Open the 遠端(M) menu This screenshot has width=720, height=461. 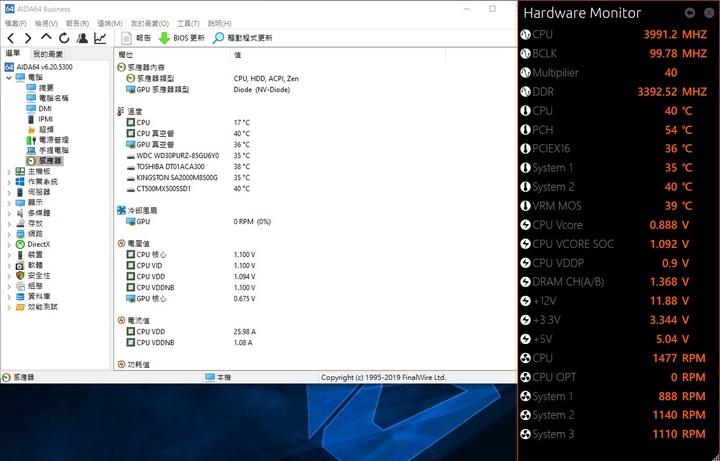(110, 23)
